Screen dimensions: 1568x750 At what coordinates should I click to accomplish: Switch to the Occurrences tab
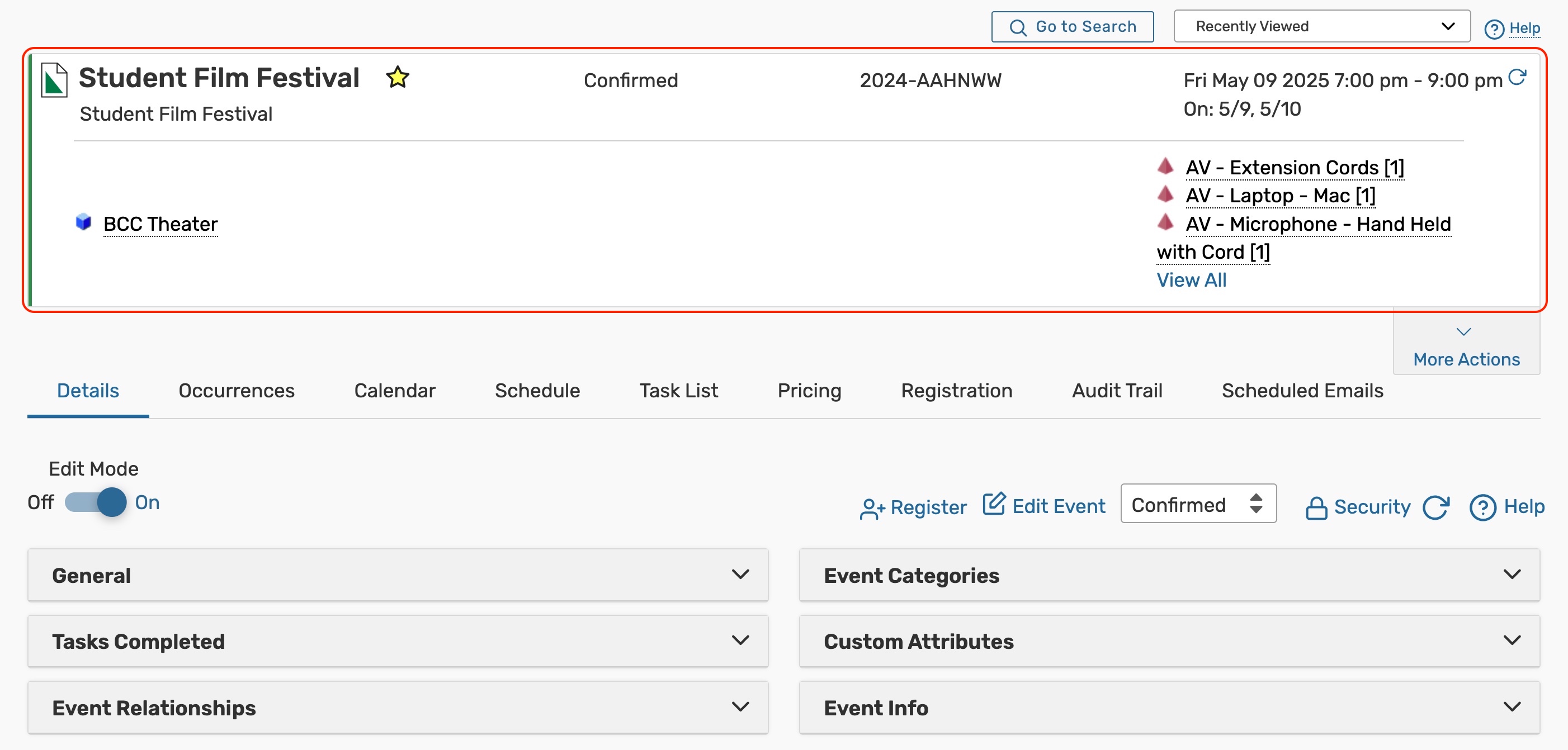pos(236,391)
